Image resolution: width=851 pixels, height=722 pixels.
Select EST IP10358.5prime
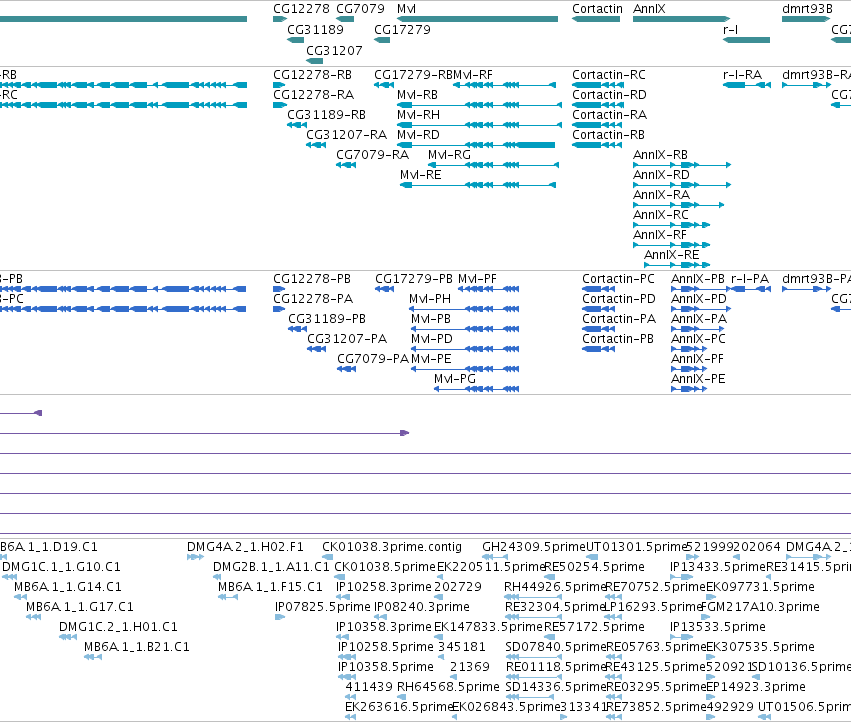coord(386,667)
